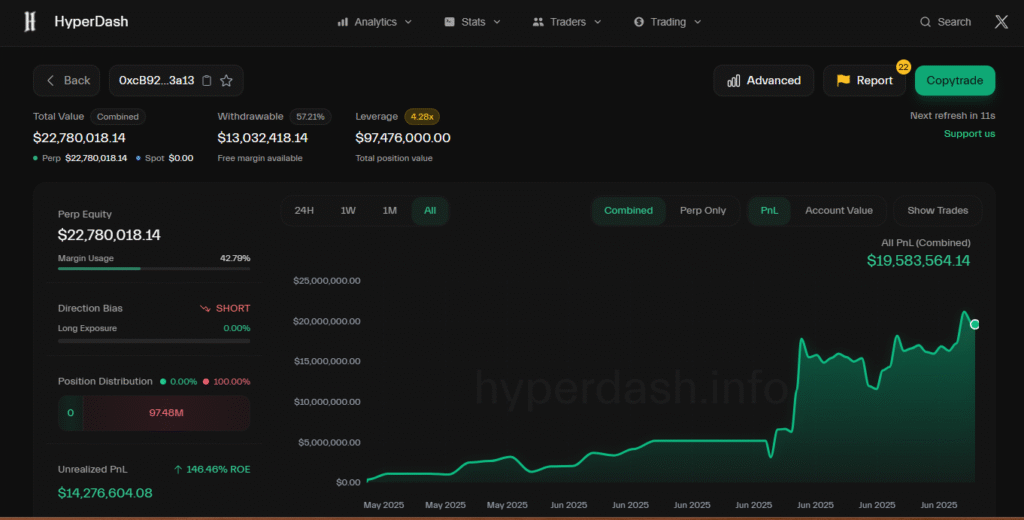Open the Analytics dropdown menu

click(x=375, y=22)
